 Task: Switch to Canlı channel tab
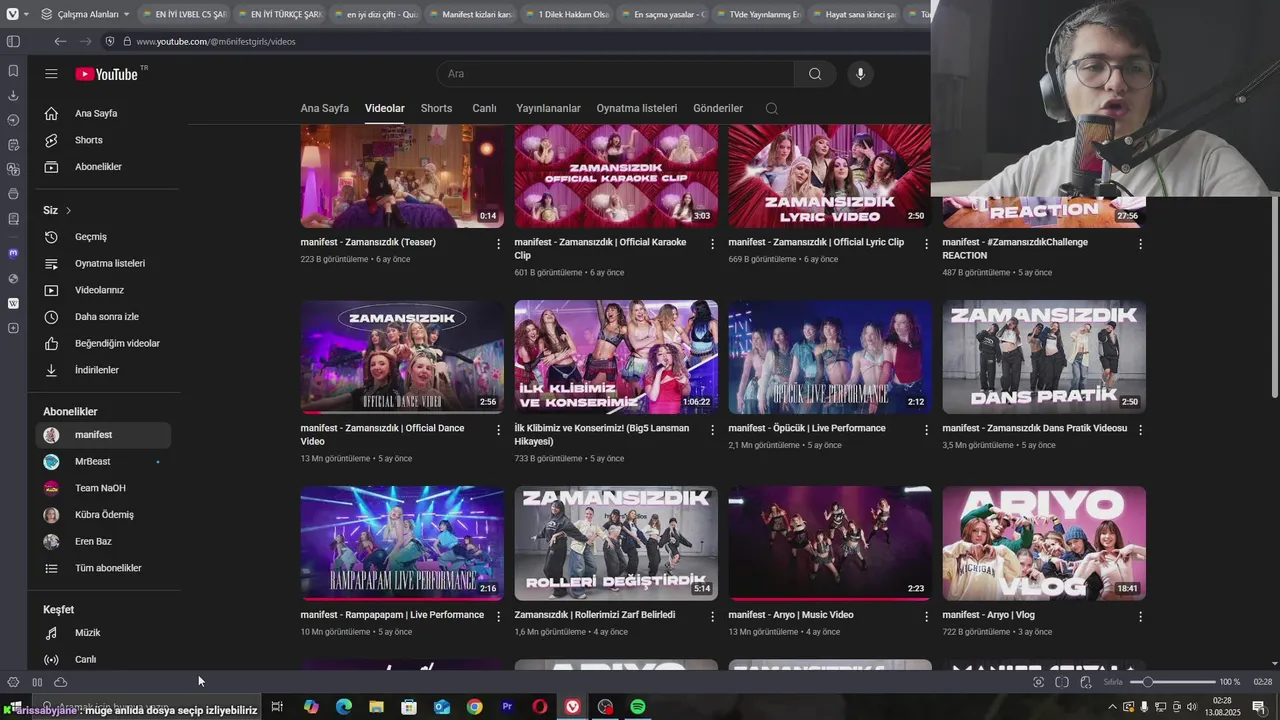pyautogui.click(x=484, y=108)
